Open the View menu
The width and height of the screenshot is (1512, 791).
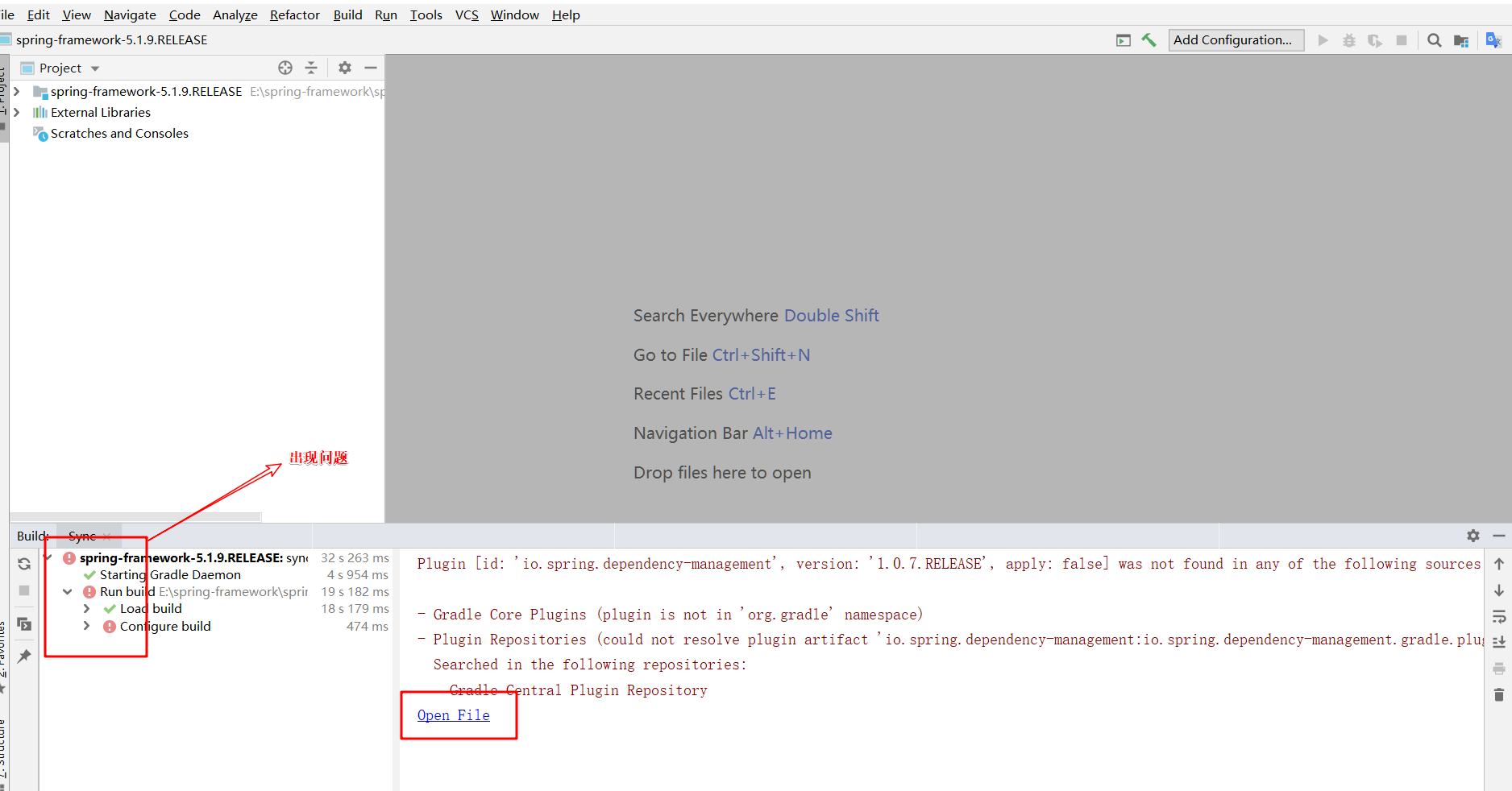pos(77,14)
